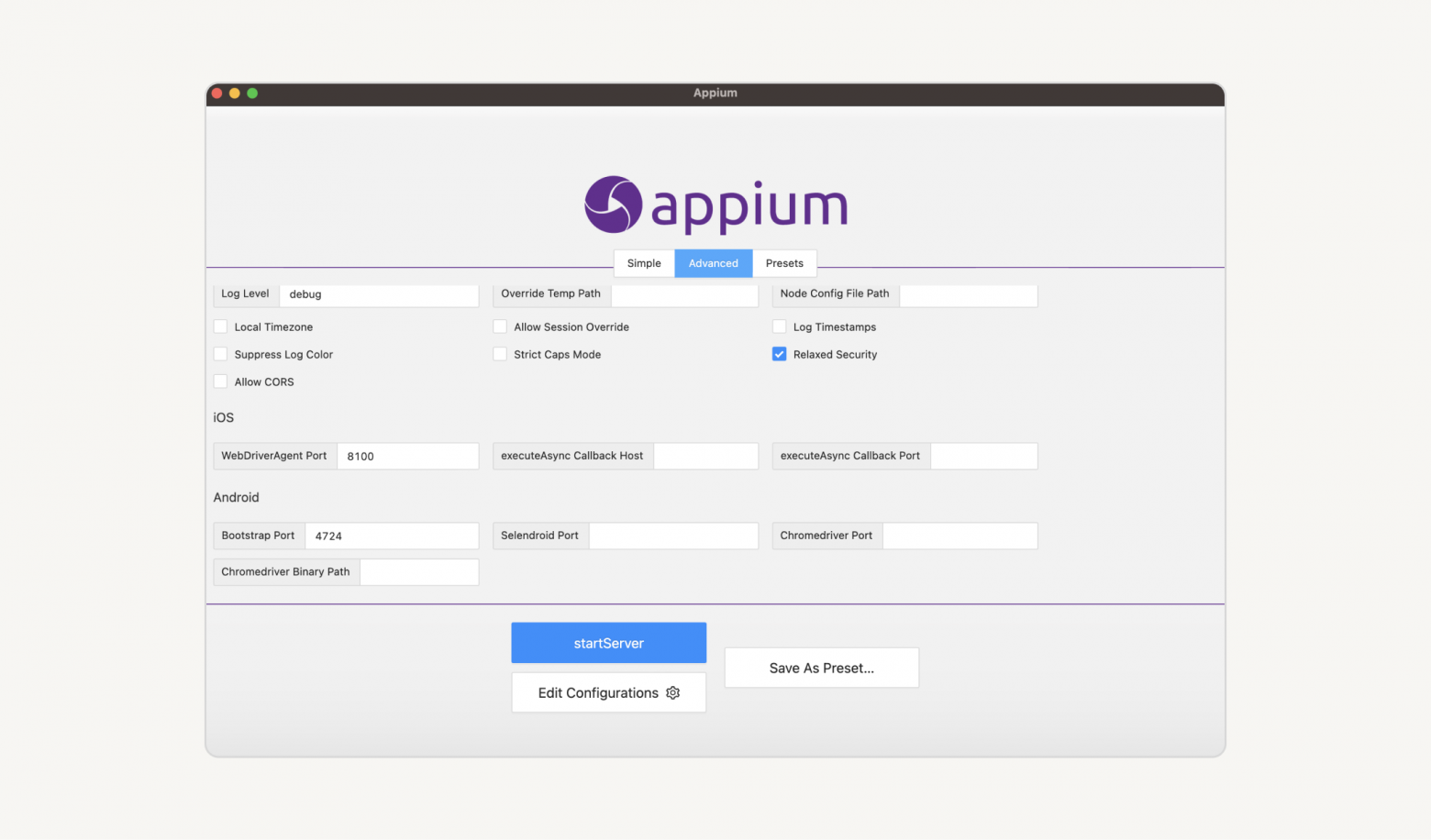Click the executeAsync Callback Host label
Screen dimensions: 1431x840
(572, 456)
